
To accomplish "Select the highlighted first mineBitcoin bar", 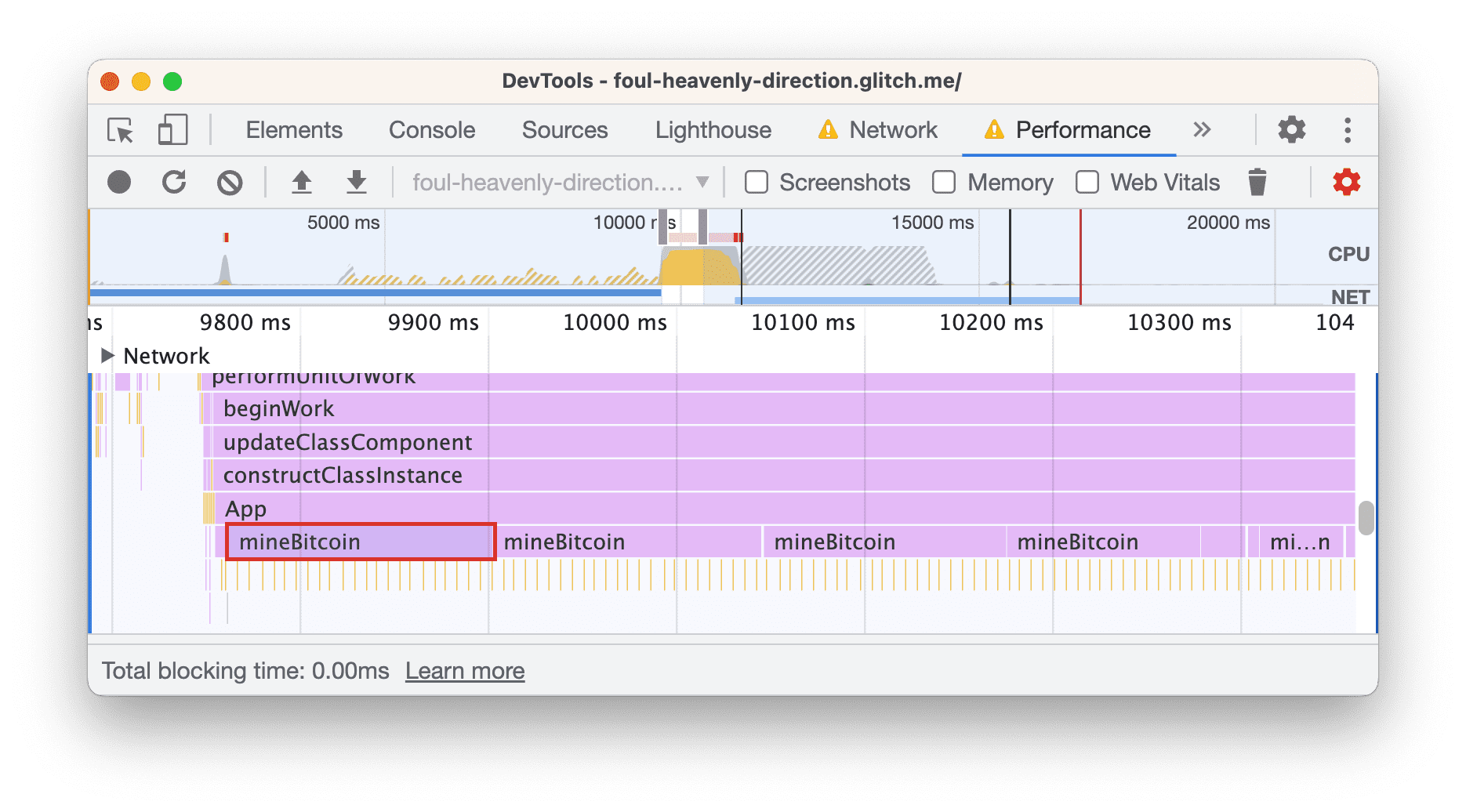I will pos(361,542).
